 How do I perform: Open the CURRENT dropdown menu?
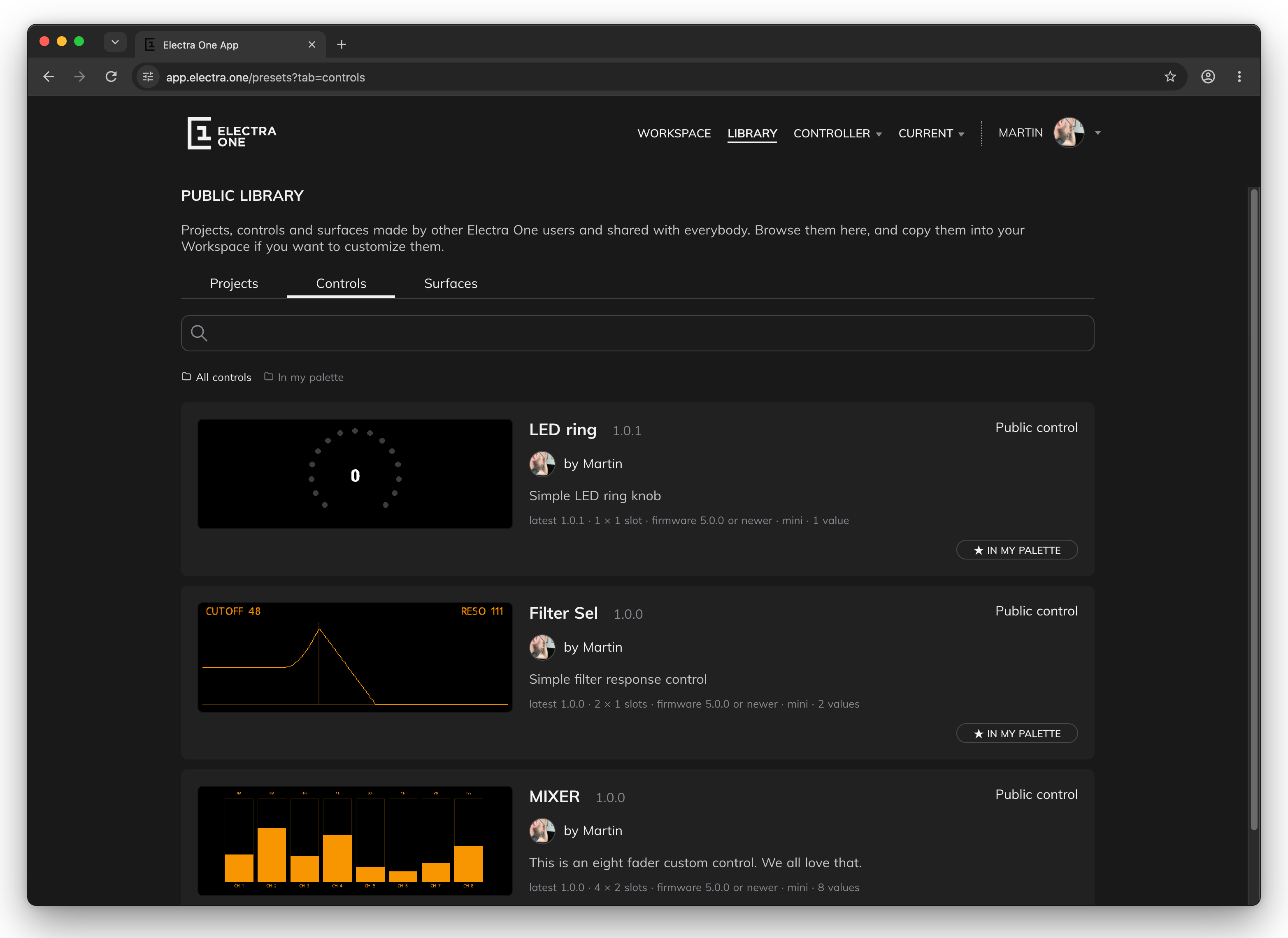pos(931,133)
